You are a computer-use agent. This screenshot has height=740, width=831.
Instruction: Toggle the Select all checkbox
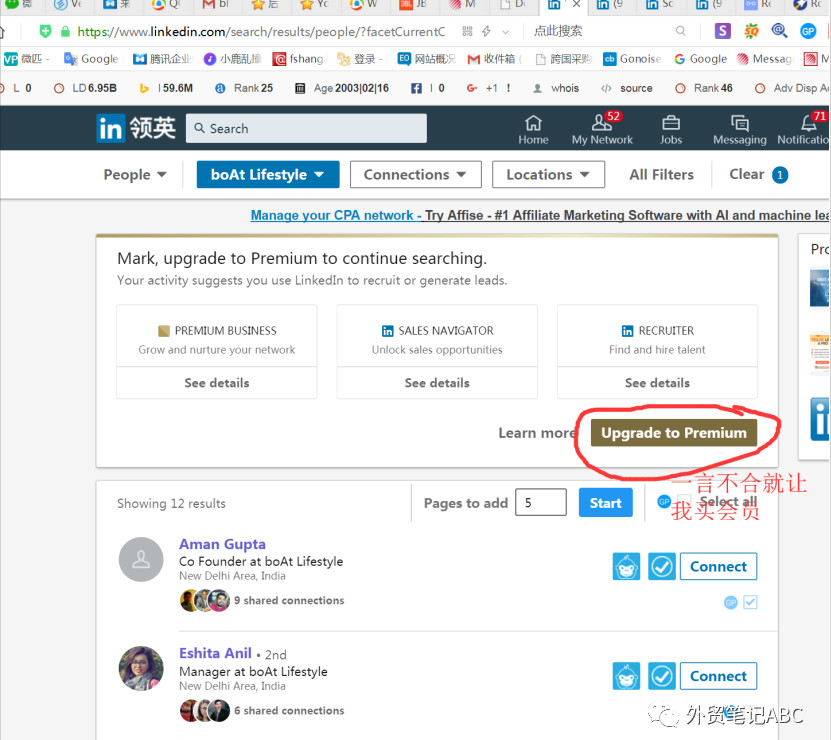(685, 501)
